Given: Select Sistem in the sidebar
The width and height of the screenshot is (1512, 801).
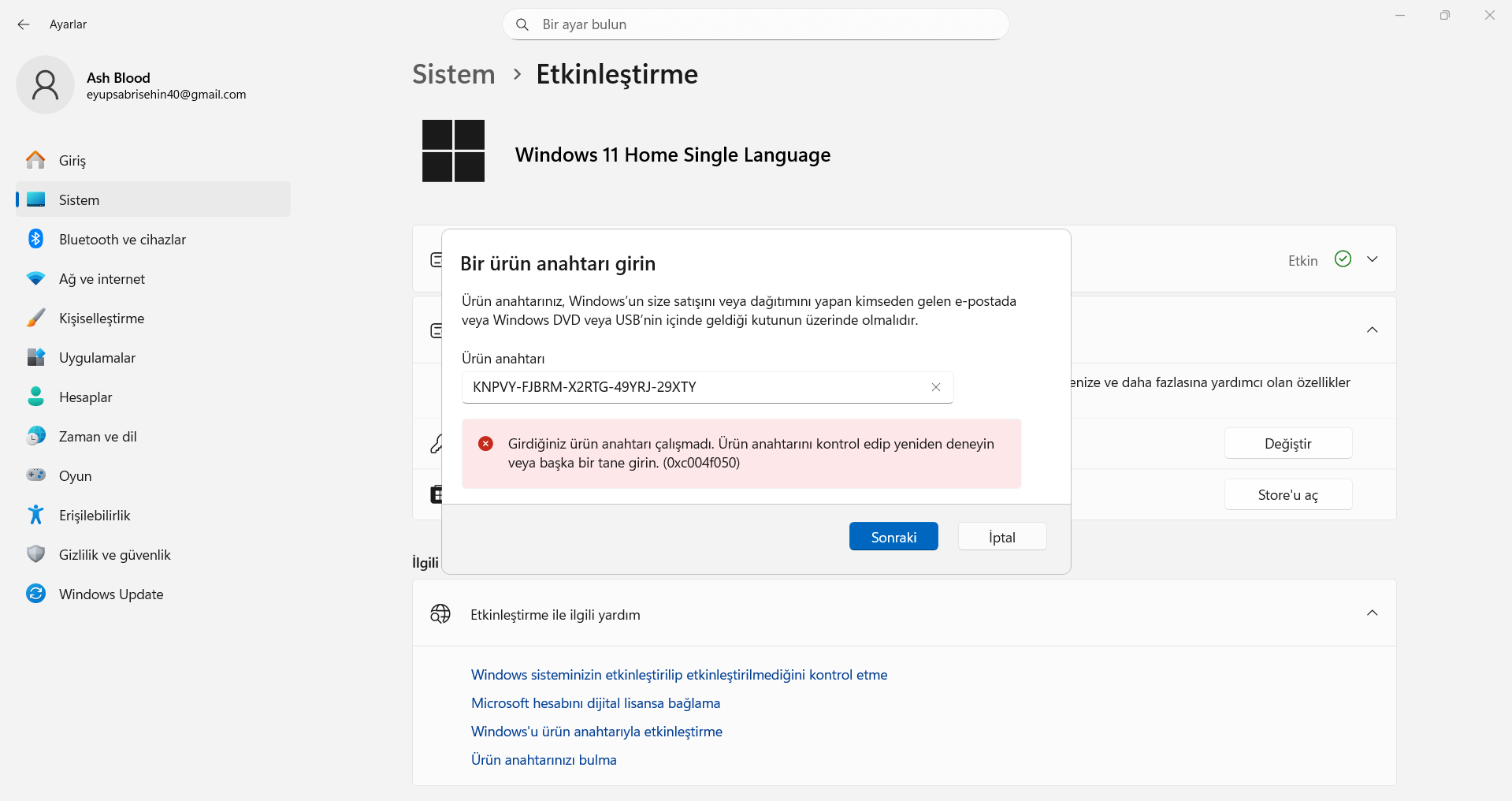Looking at the screenshot, I should coord(153,199).
